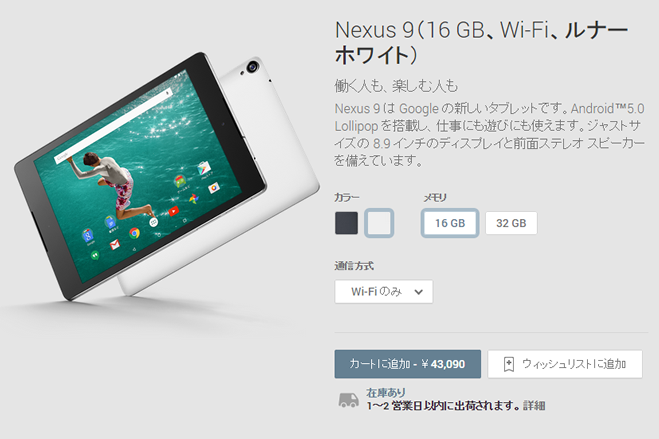Screen dimensions: 659x439
Task: Select the 16 GB memory option
Action: [450, 223]
